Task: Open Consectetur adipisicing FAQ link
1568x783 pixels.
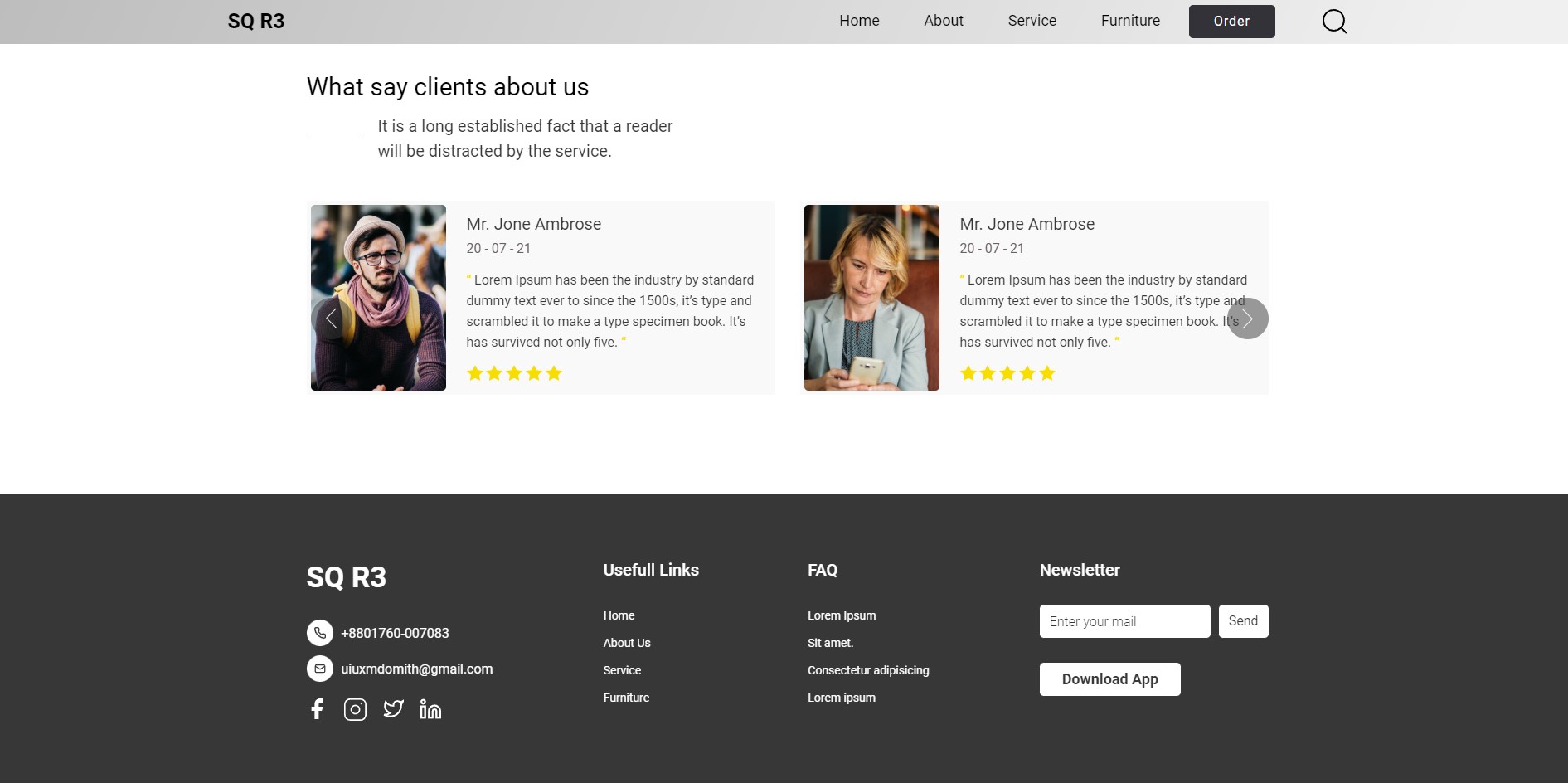Action: [x=868, y=670]
